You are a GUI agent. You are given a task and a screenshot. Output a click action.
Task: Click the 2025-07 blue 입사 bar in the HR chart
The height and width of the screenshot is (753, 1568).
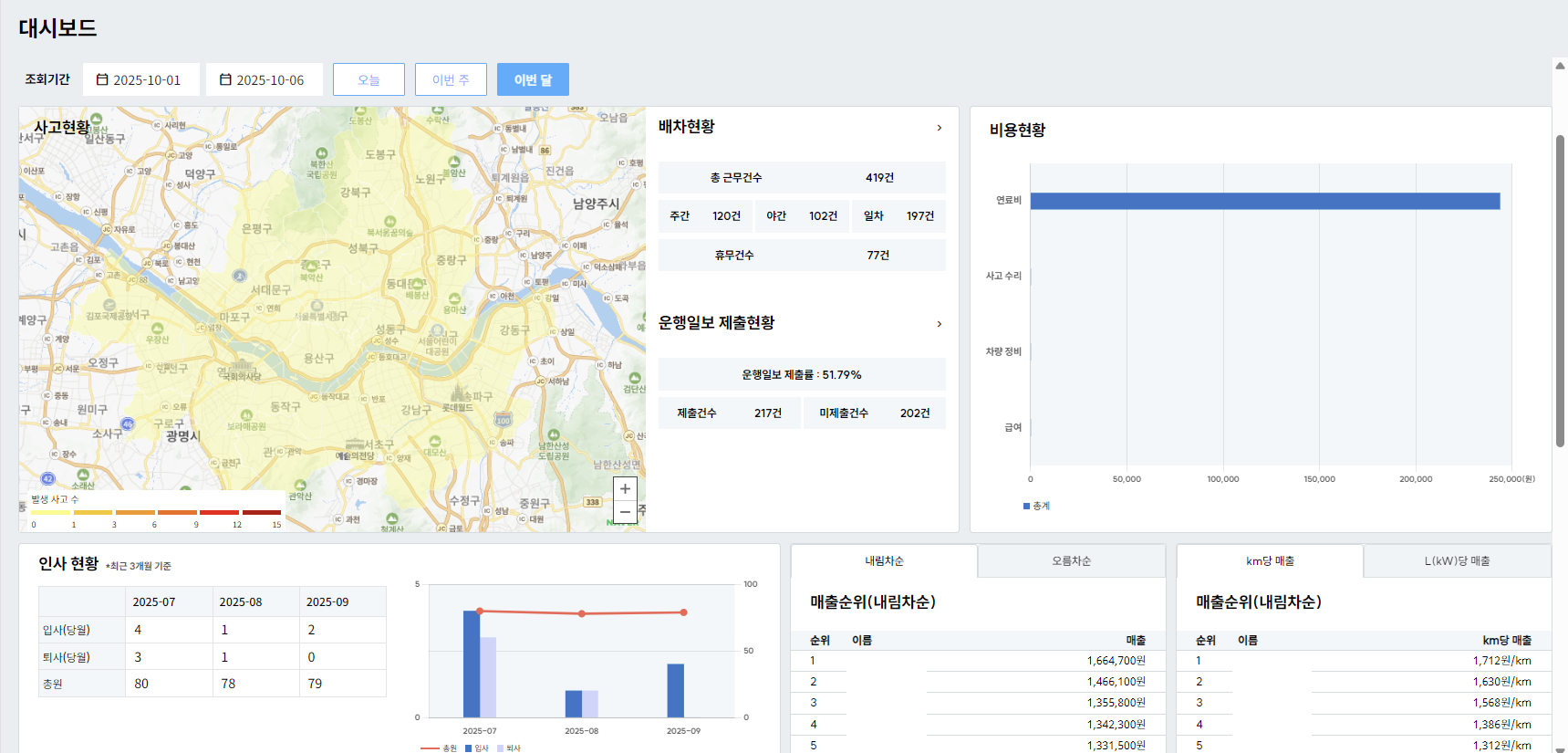471,664
